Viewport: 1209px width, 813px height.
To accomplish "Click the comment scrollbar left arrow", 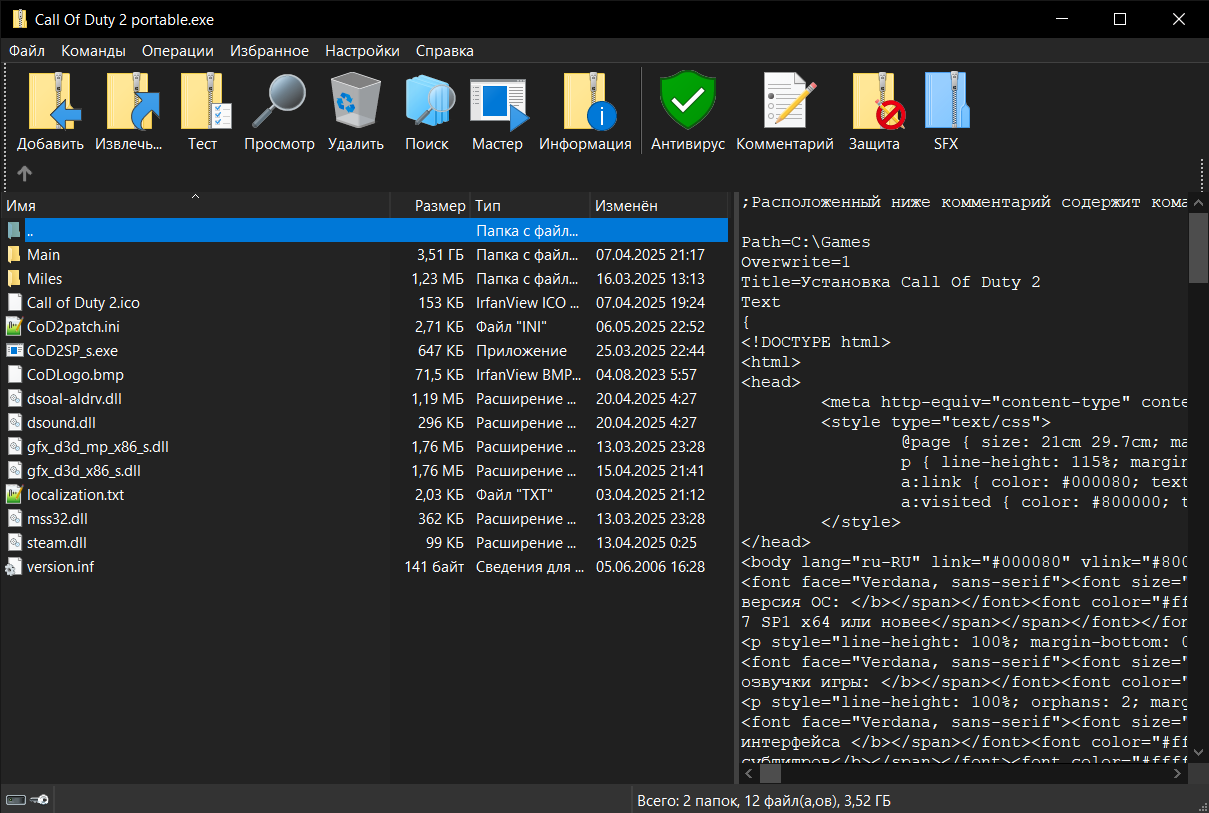I will tap(746, 774).
